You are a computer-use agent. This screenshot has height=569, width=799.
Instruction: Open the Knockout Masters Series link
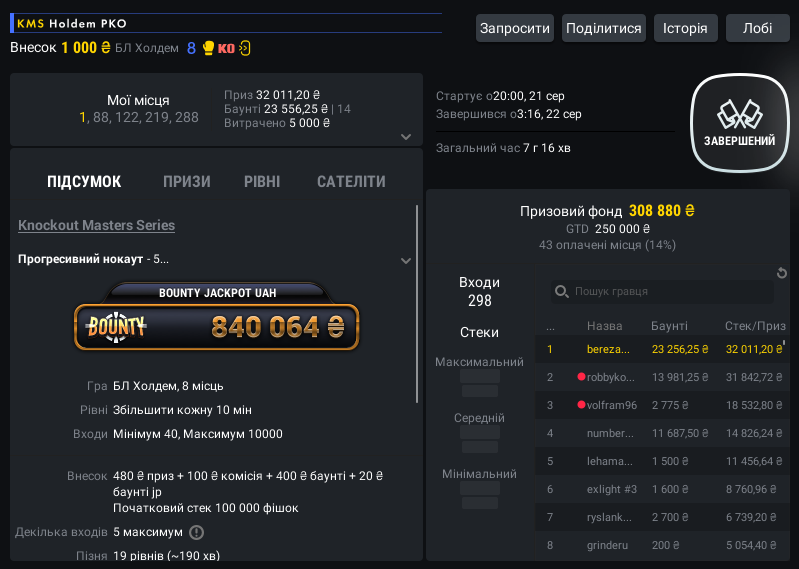tap(96, 225)
